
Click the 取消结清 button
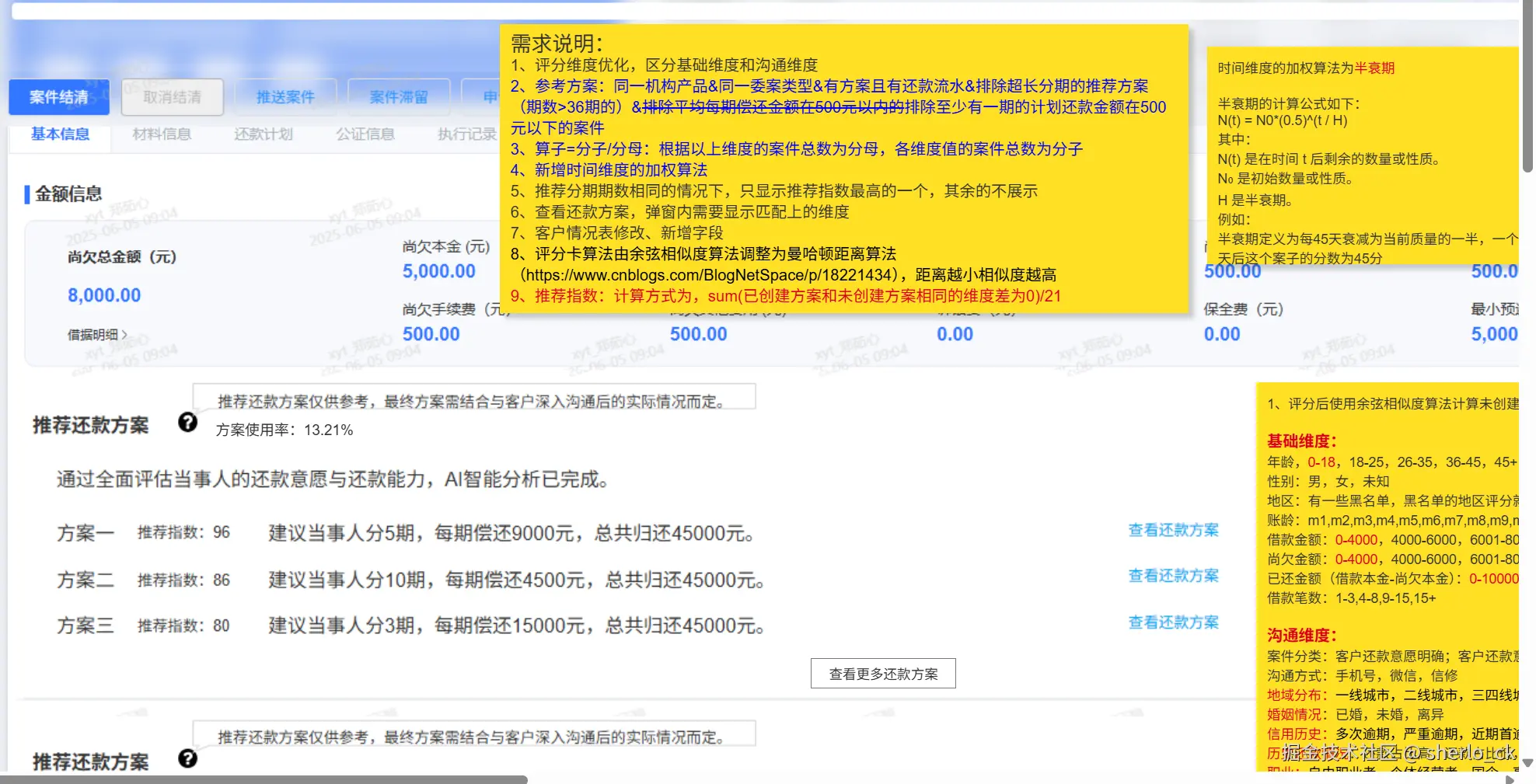tap(172, 97)
